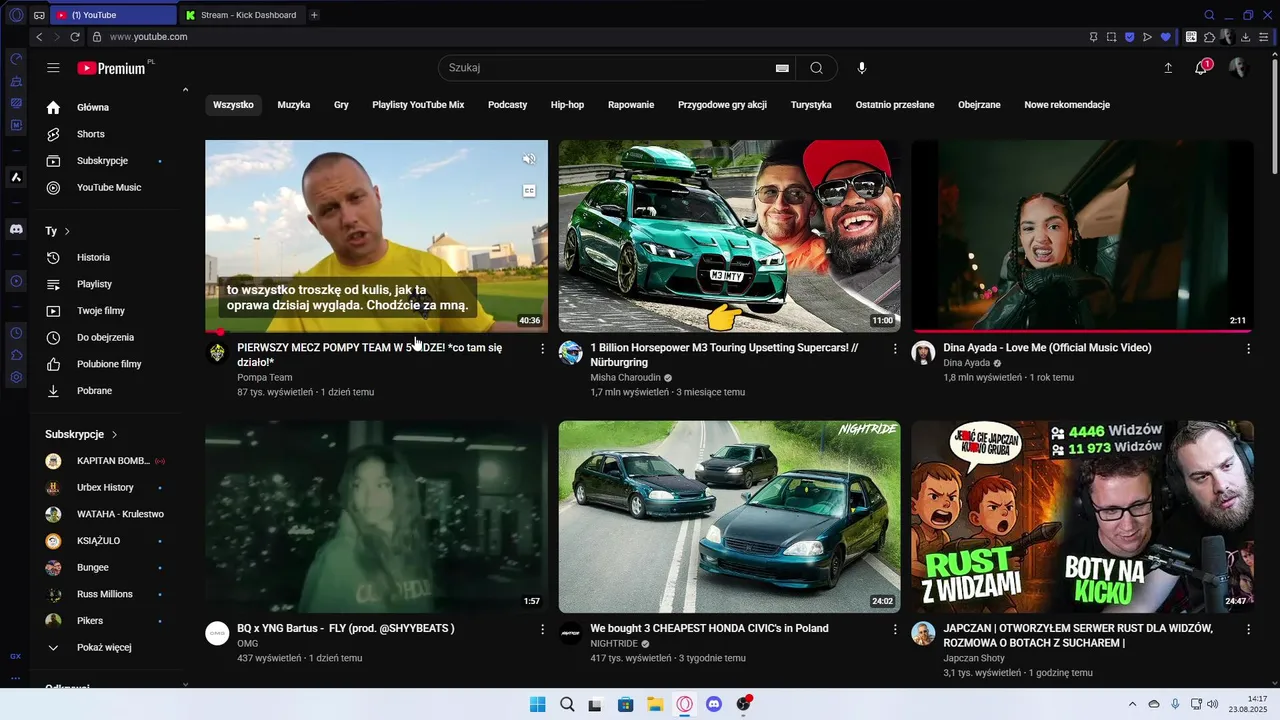Open Discord in Opera sidebar

pos(16,229)
